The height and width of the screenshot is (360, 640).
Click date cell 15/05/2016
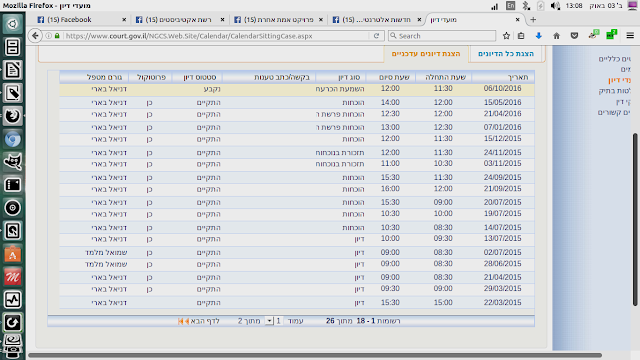502,102
